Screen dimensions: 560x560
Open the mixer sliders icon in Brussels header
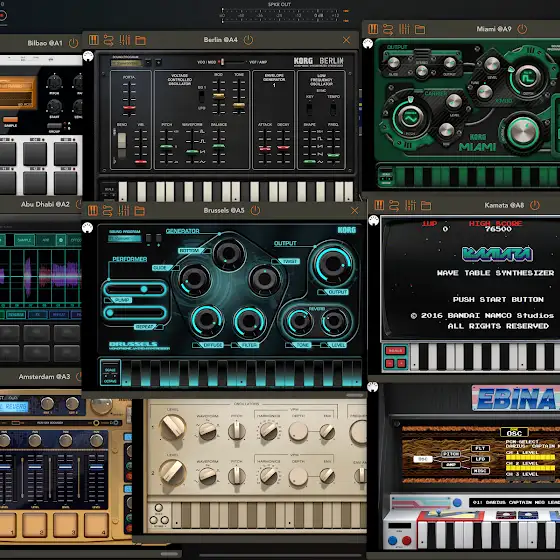pyautogui.click(x=124, y=211)
